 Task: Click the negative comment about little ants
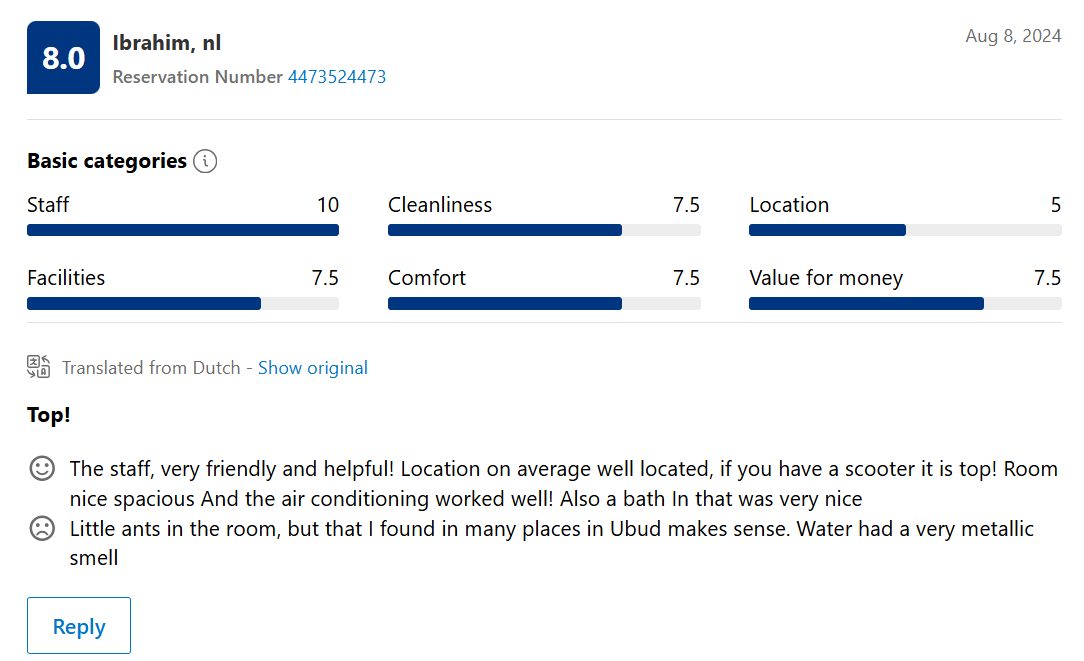[552, 543]
